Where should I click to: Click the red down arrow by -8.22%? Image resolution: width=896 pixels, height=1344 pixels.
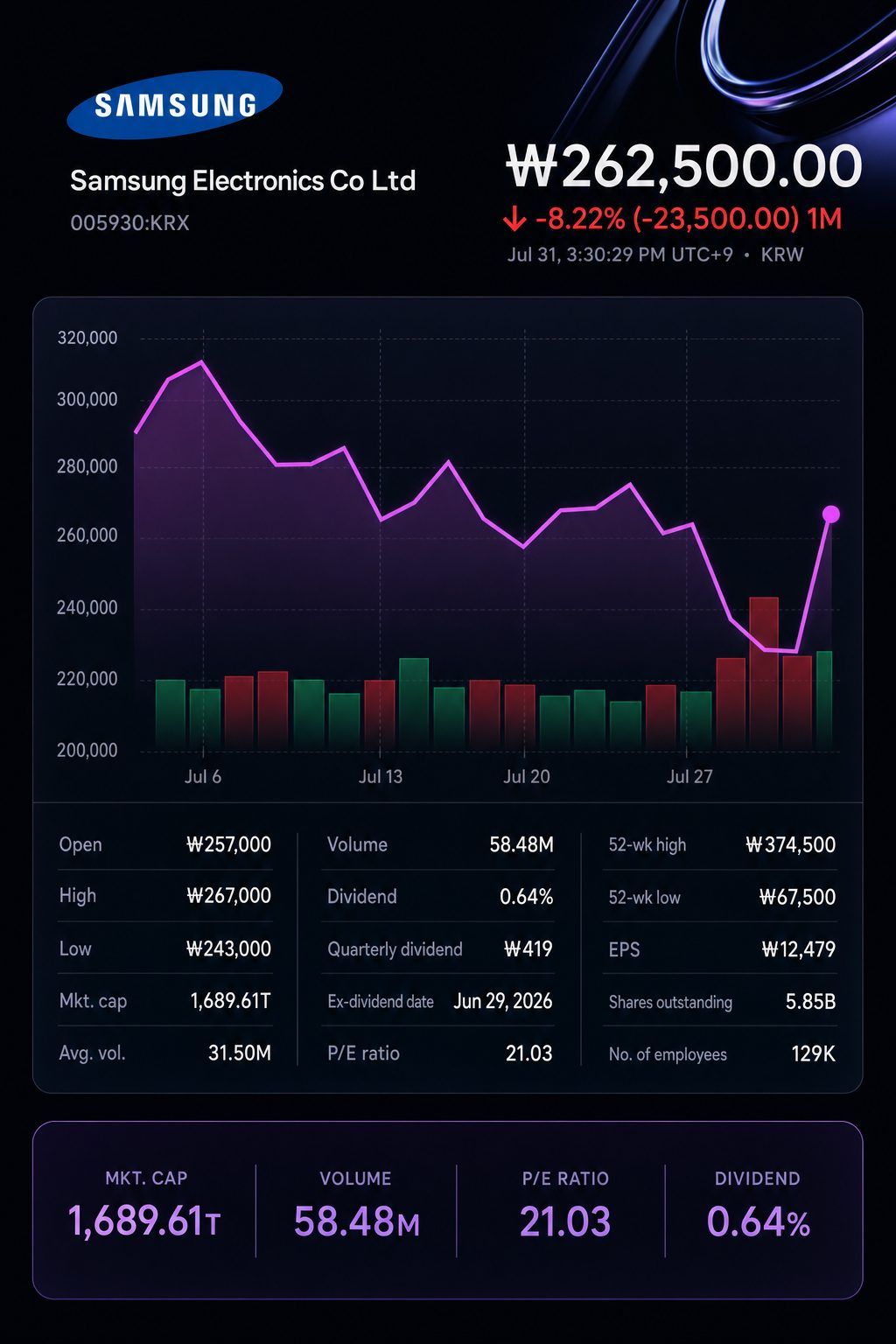(x=514, y=219)
